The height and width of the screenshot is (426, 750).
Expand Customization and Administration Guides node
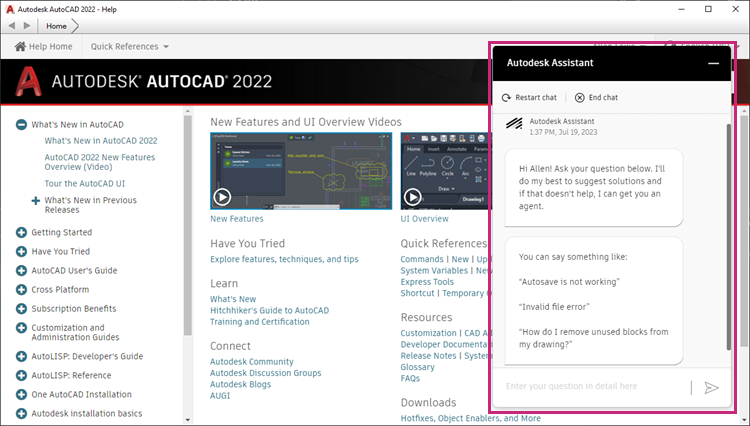tap(21, 328)
